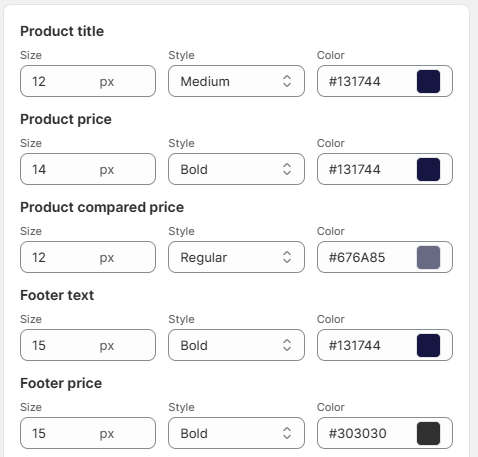The width and height of the screenshot is (478, 457).
Task: Focus the Product title size field
Action: tap(88, 81)
